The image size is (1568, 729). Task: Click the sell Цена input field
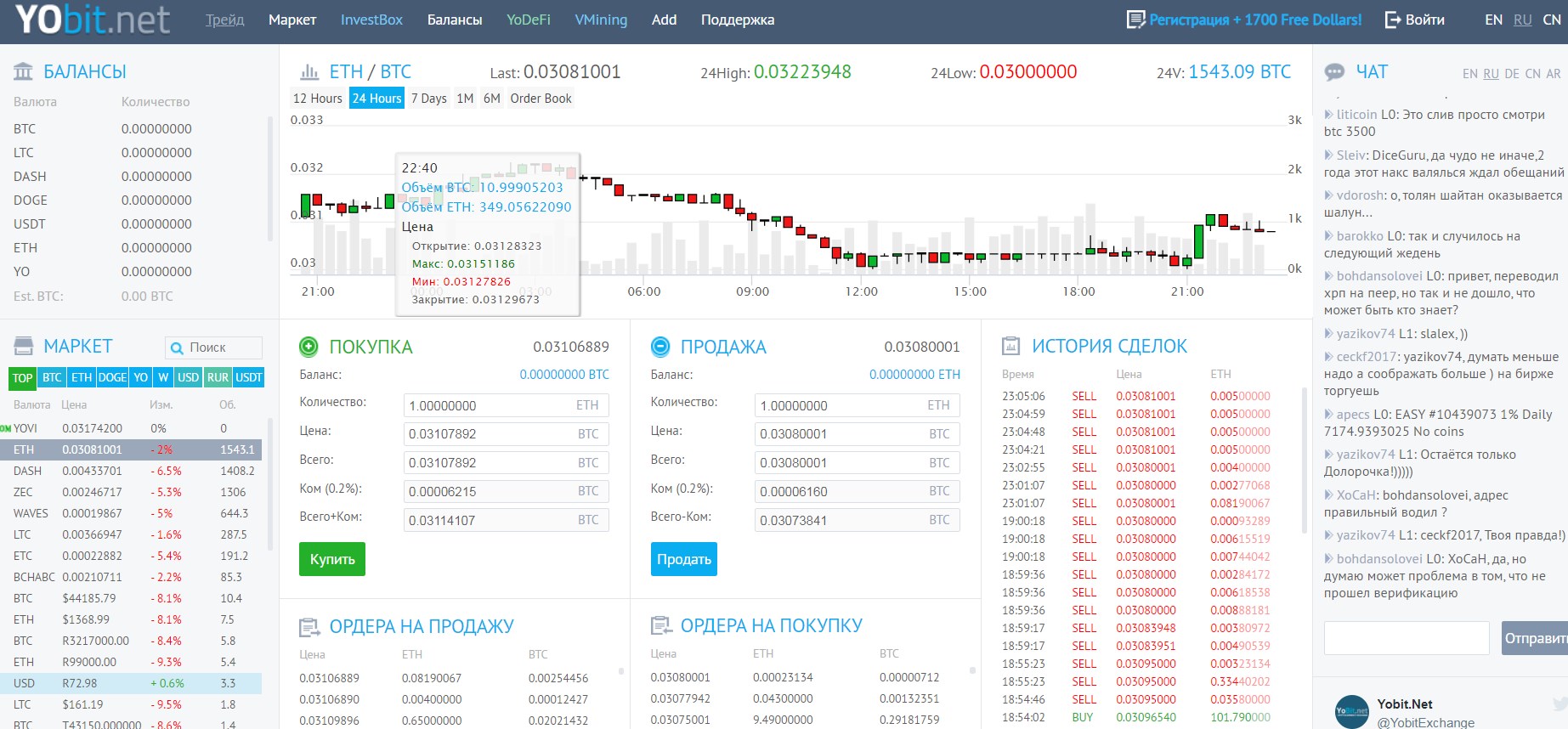[858, 434]
